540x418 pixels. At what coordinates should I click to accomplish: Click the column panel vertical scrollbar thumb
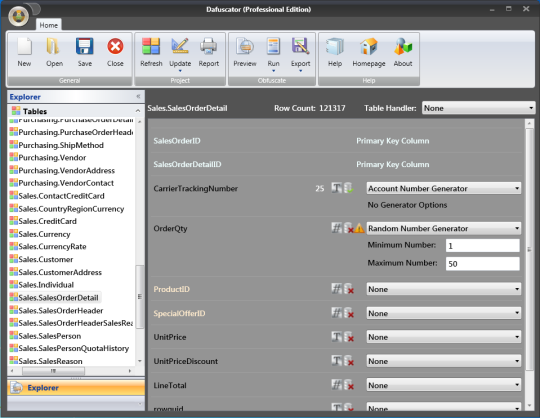(529, 249)
